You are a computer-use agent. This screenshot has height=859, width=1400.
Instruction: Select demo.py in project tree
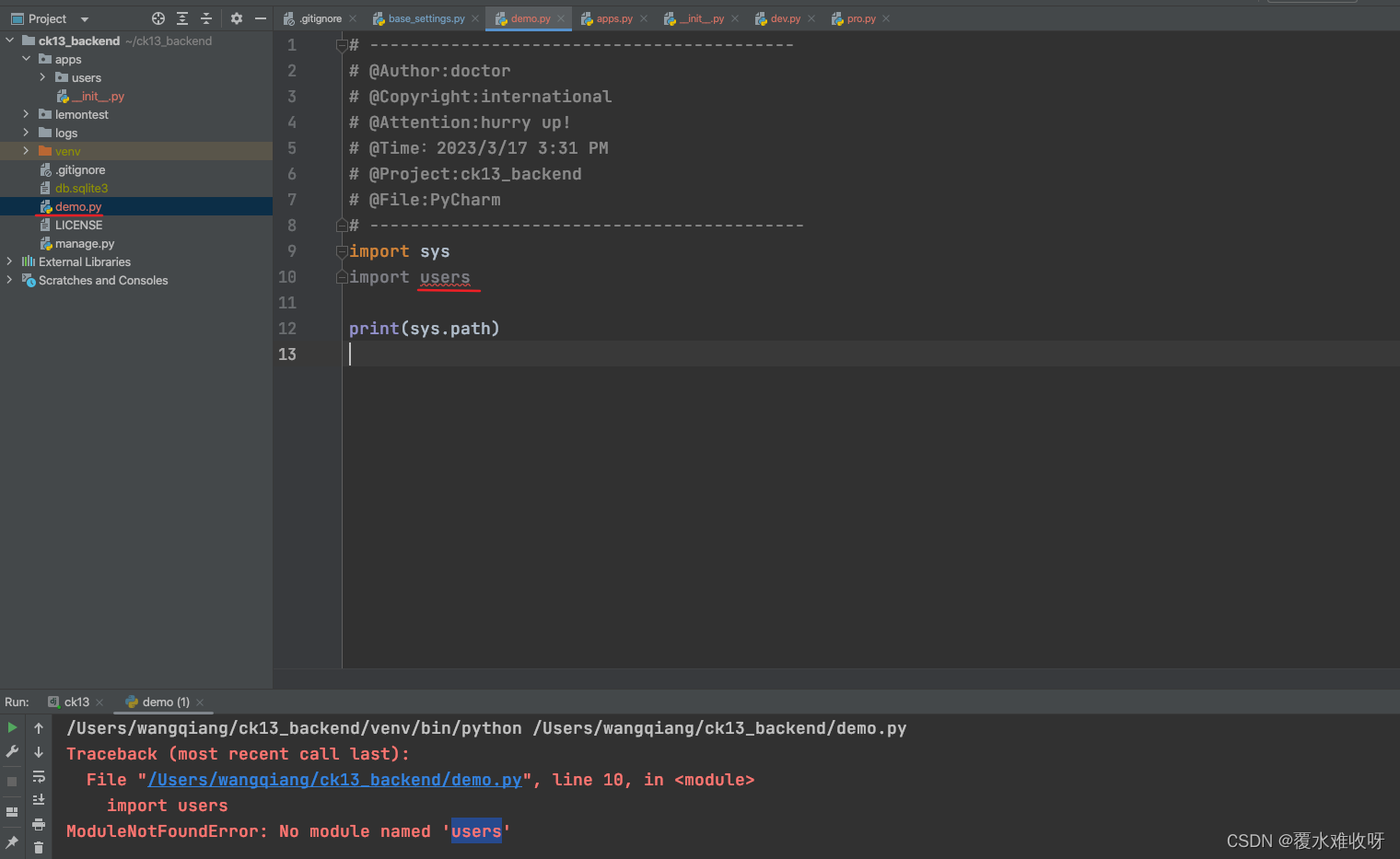point(78,206)
